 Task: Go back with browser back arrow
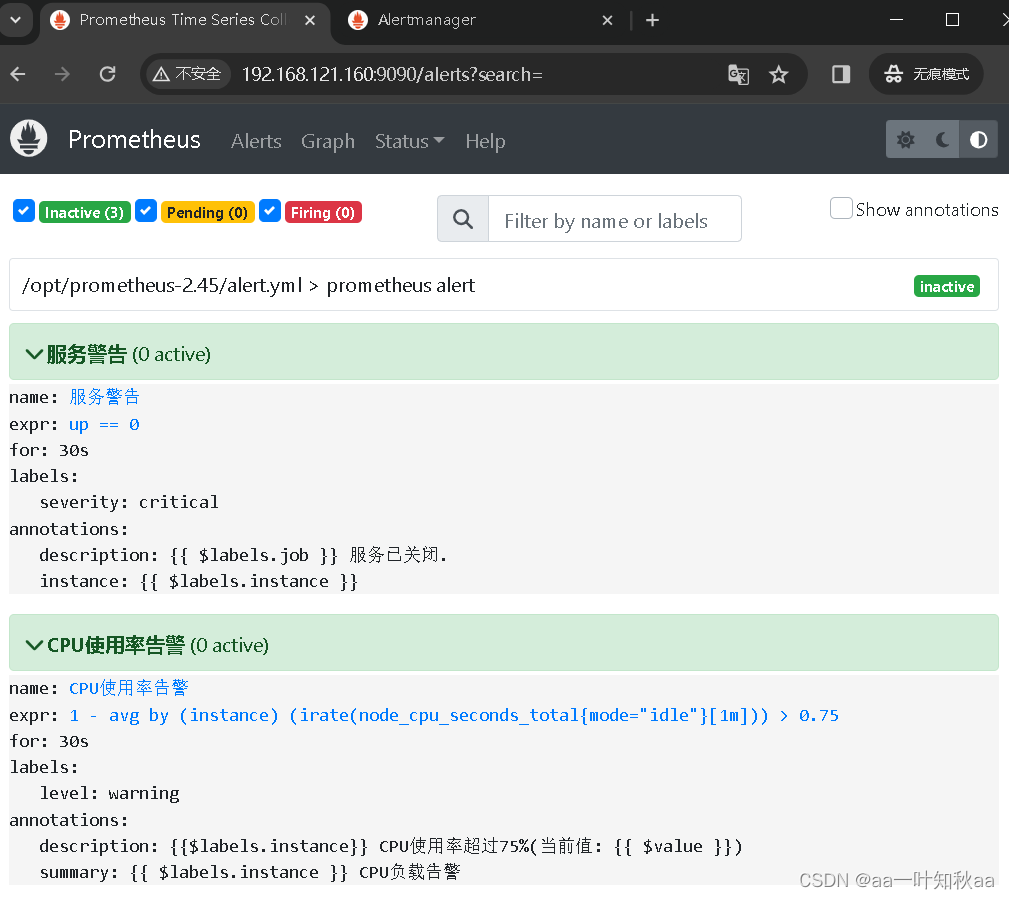[x=18, y=75]
